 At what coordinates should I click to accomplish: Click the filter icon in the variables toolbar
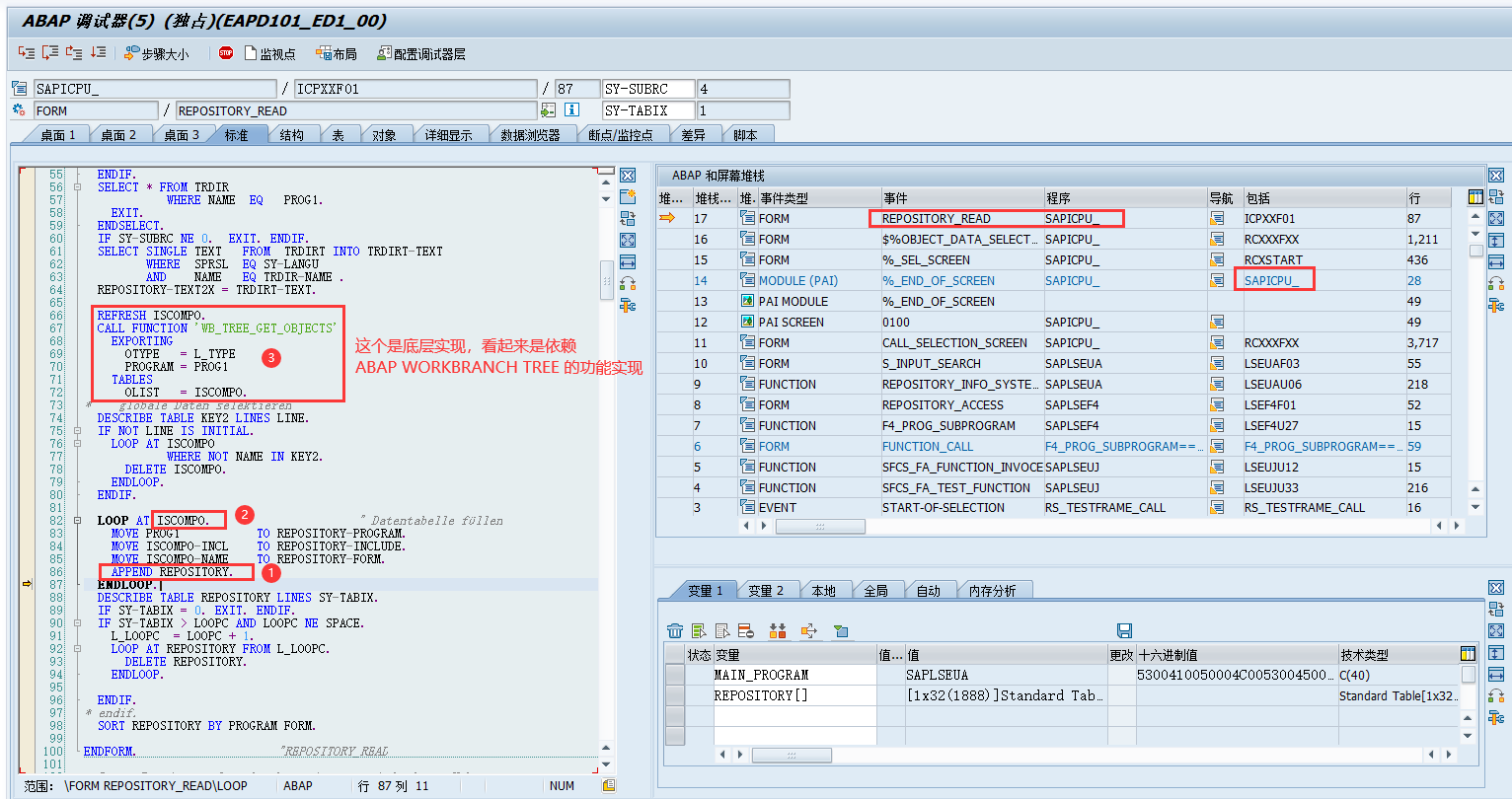coord(842,630)
